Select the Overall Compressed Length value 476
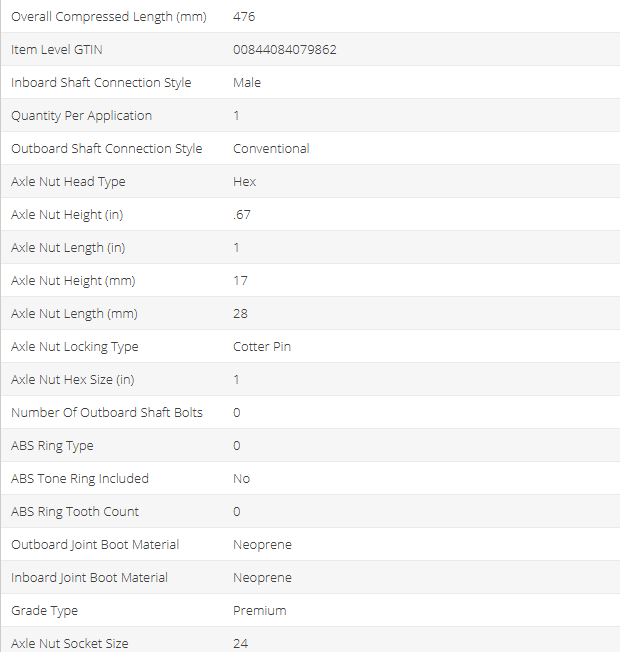 click(243, 17)
